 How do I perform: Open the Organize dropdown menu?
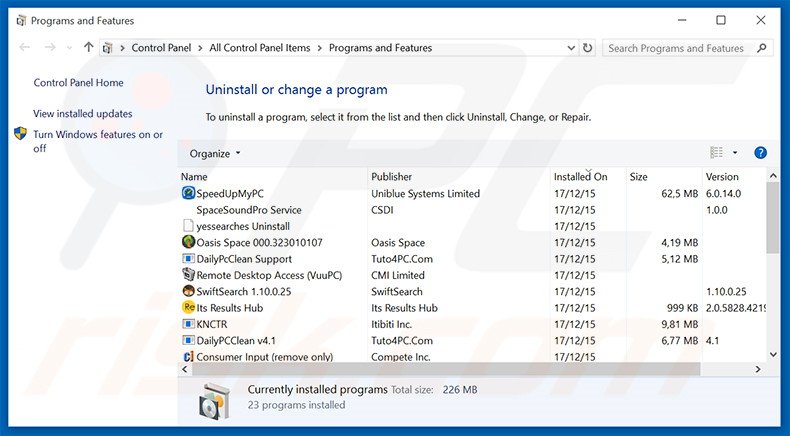[215, 154]
